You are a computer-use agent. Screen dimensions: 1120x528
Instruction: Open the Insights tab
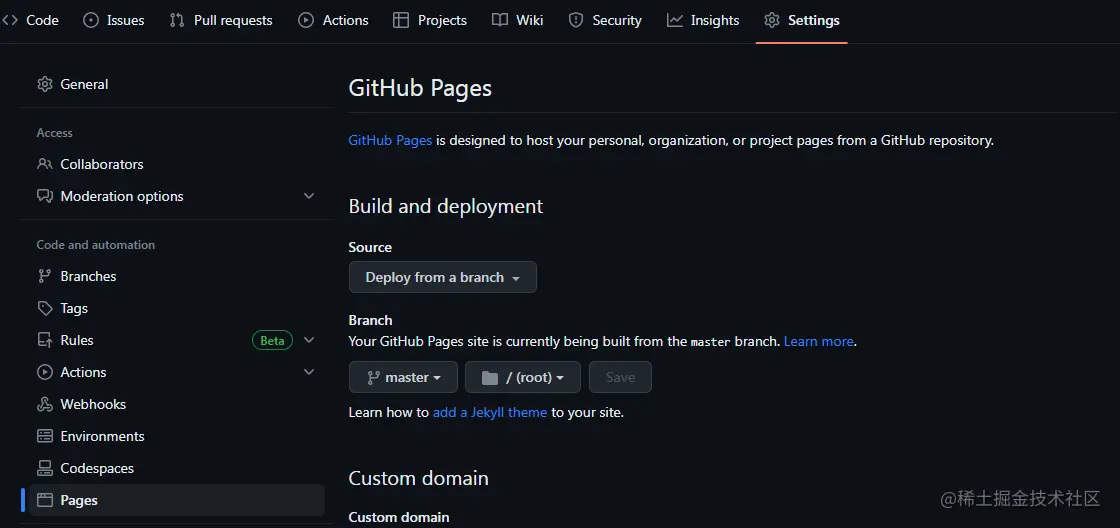(x=704, y=20)
